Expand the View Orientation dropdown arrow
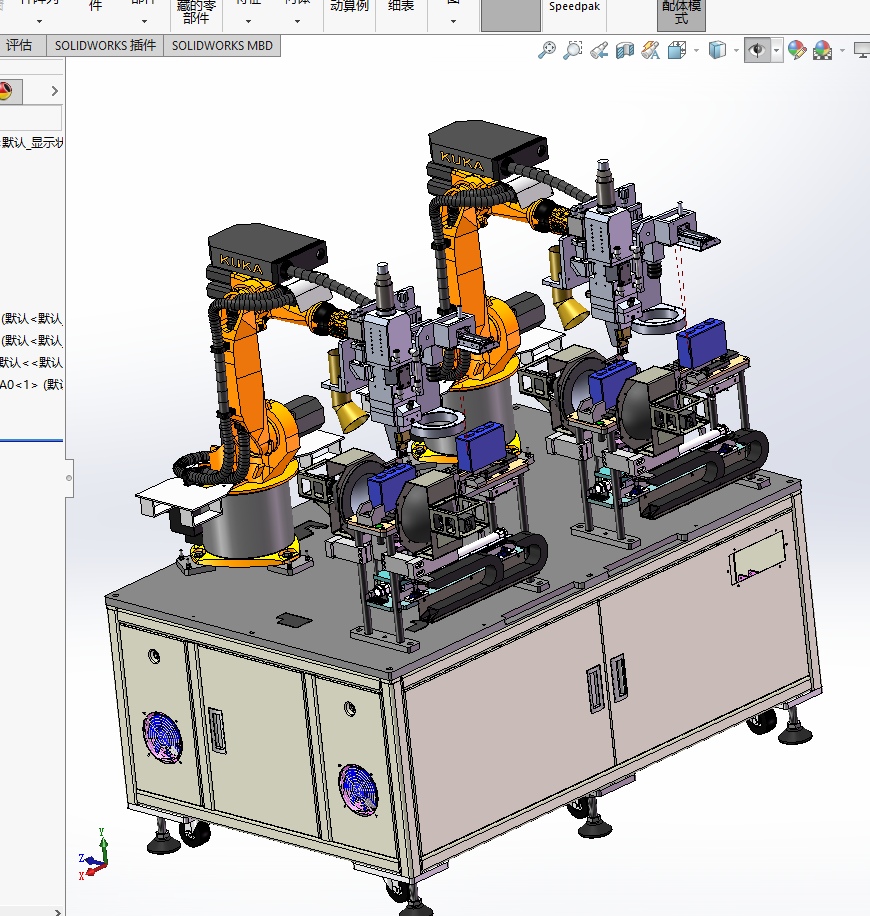This screenshot has height=916, width=870. (x=696, y=51)
